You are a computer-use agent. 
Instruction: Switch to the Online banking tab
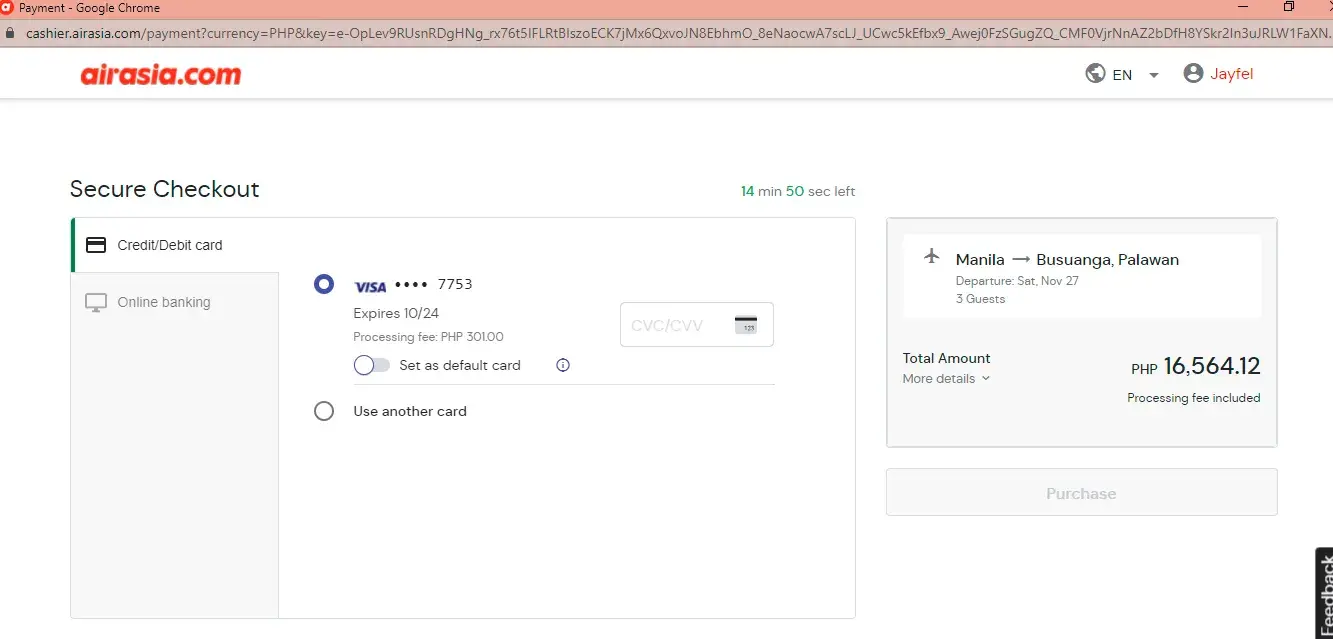pyautogui.click(x=164, y=302)
